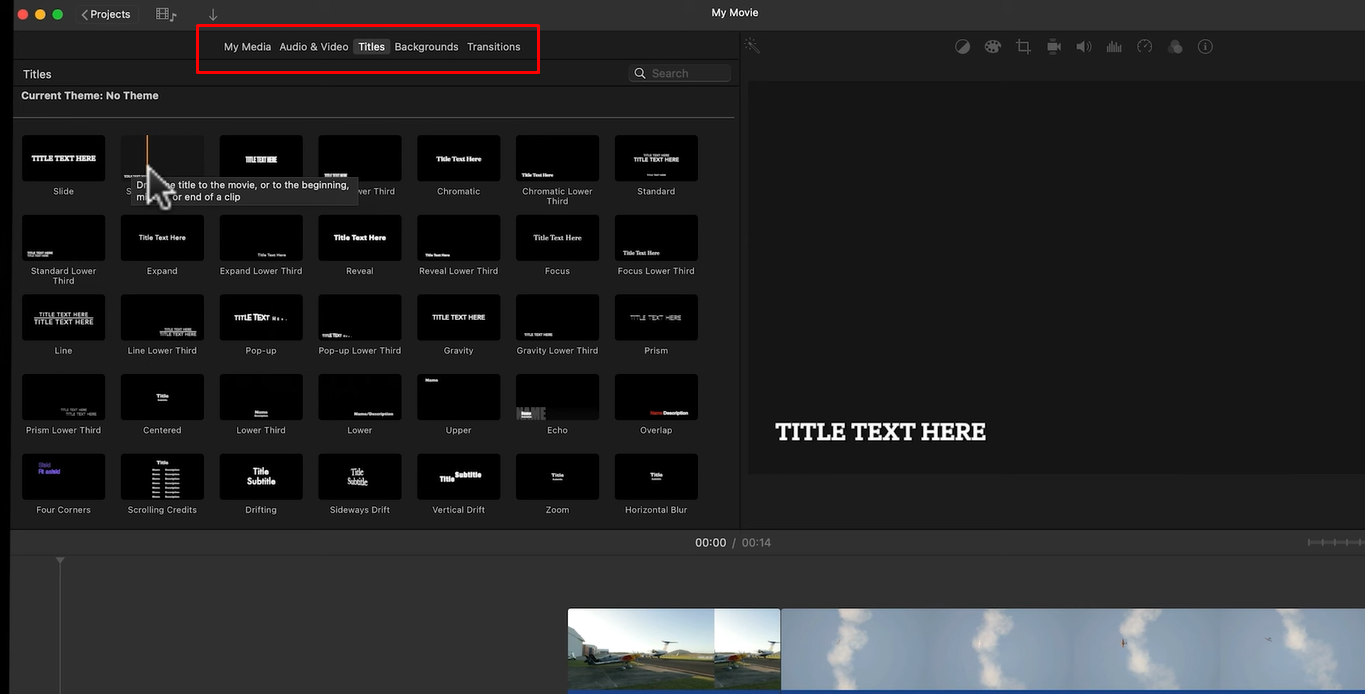Choose the Pop-up title style
The width and height of the screenshot is (1365, 694).
coord(260,317)
